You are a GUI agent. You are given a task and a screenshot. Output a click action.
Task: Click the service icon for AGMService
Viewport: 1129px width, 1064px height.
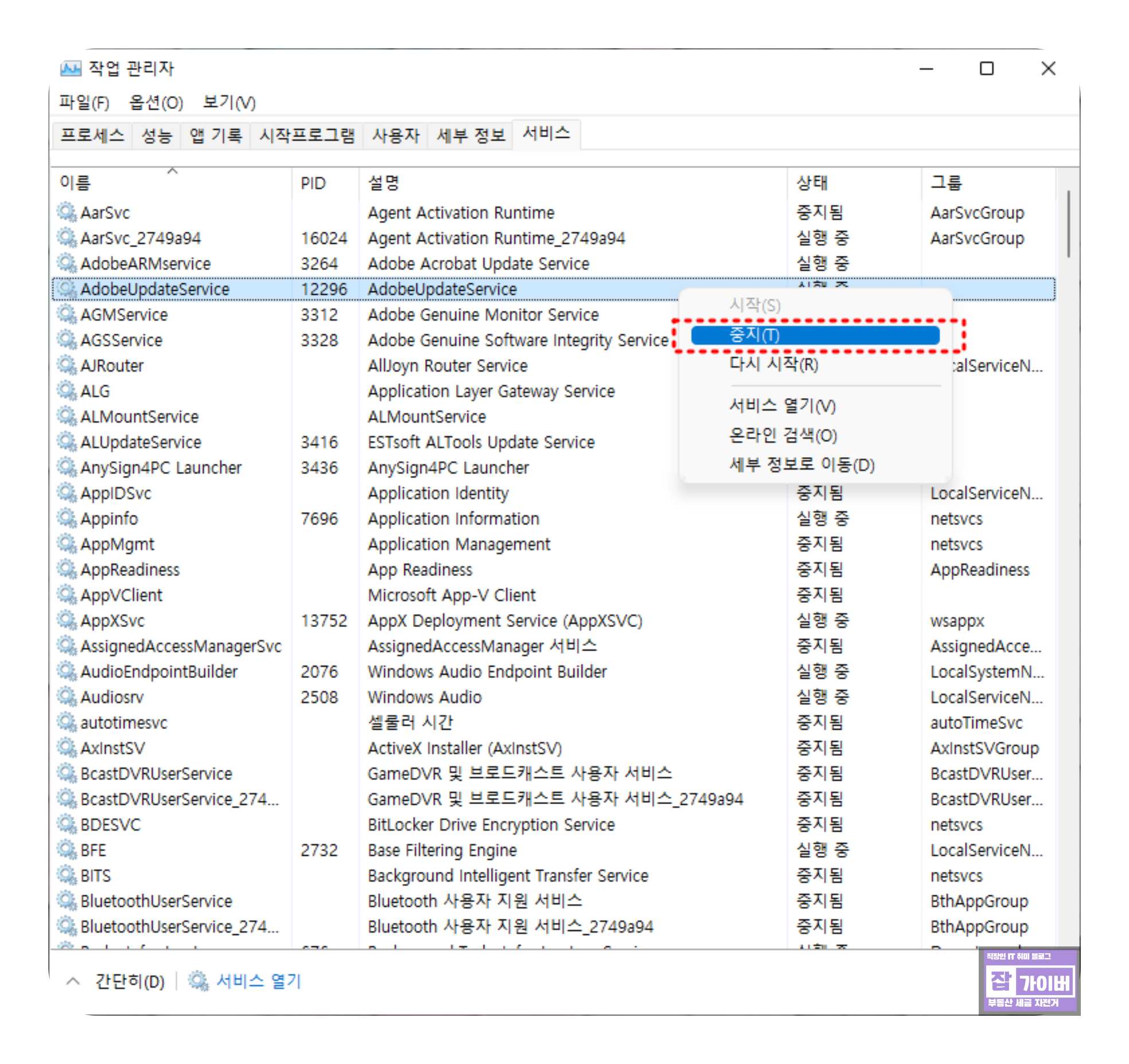pyautogui.click(x=67, y=314)
